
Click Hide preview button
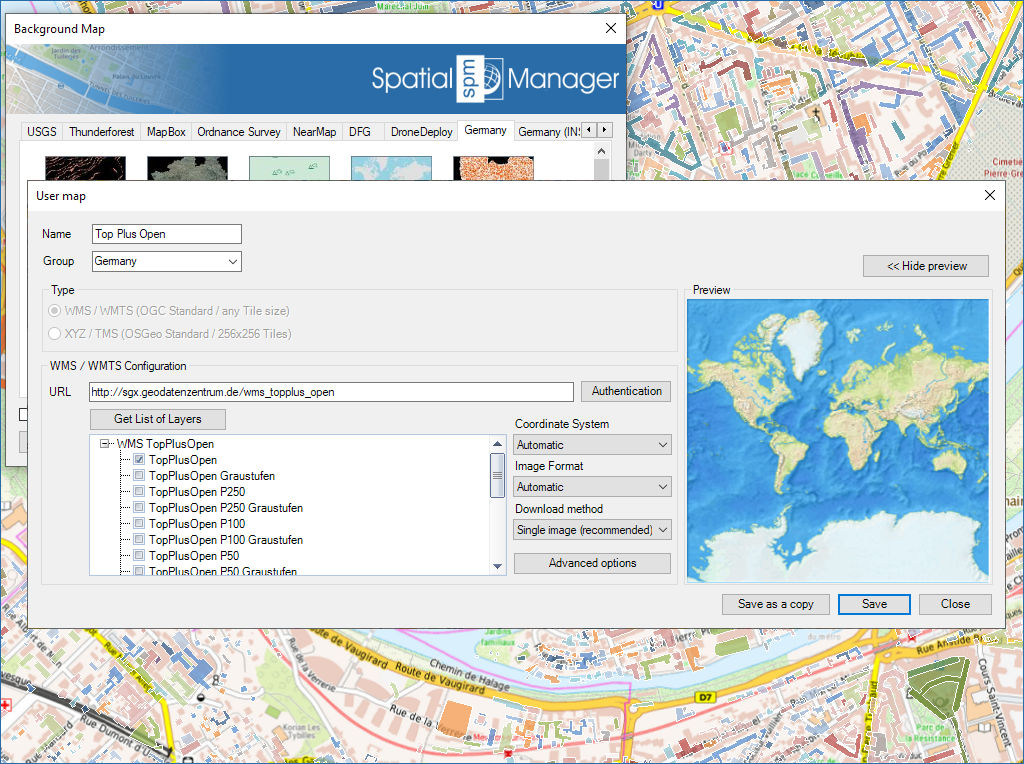926,266
